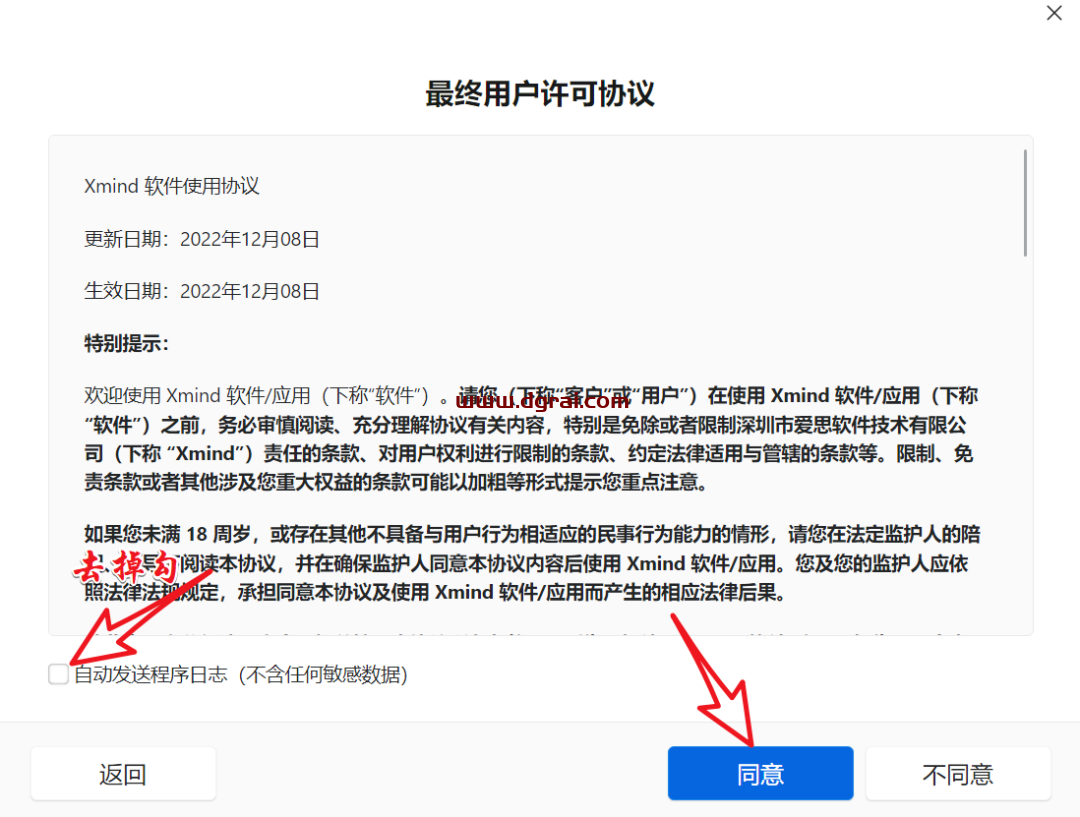1080x817 pixels.
Task: Click the Xmind 软件使用协议 heading line
Action: click(x=172, y=187)
